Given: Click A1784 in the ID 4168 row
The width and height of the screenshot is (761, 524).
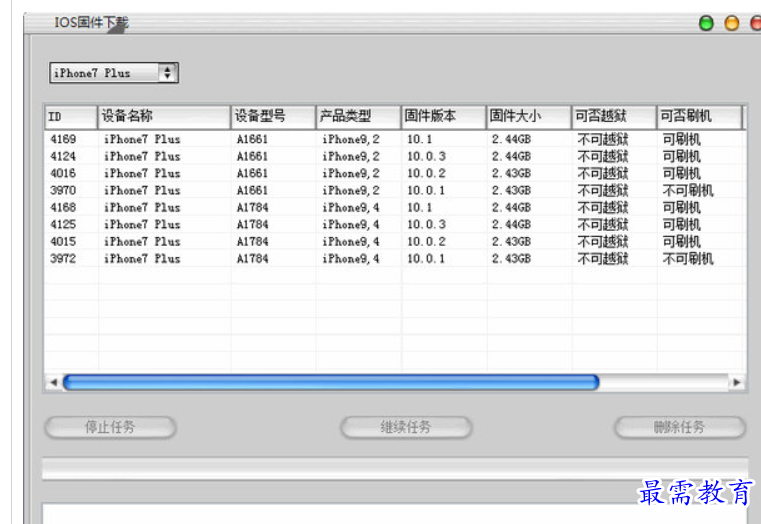Looking at the screenshot, I should pyautogui.click(x=252, y=208).
